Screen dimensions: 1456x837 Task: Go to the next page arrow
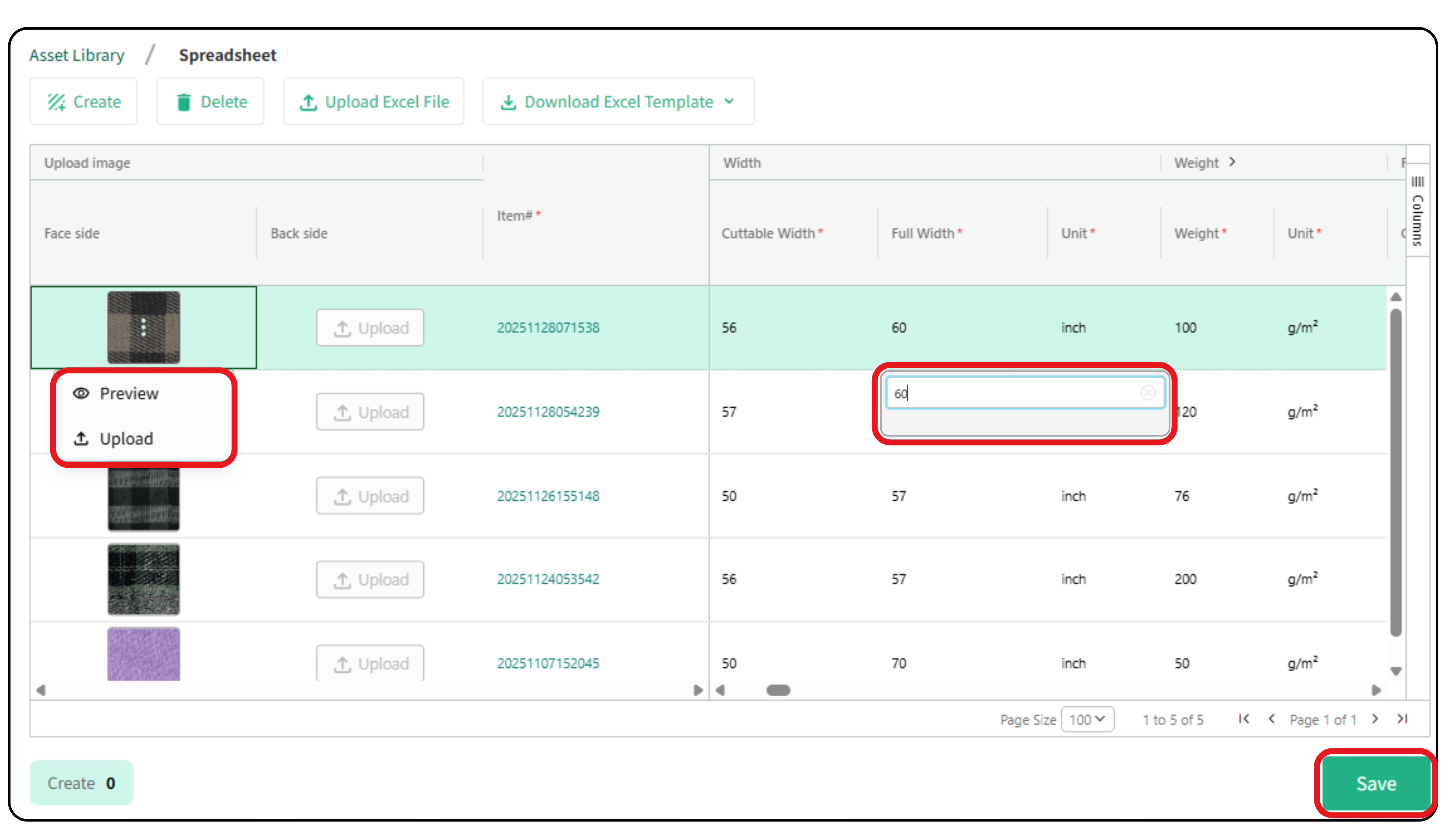pos(1375,718)
